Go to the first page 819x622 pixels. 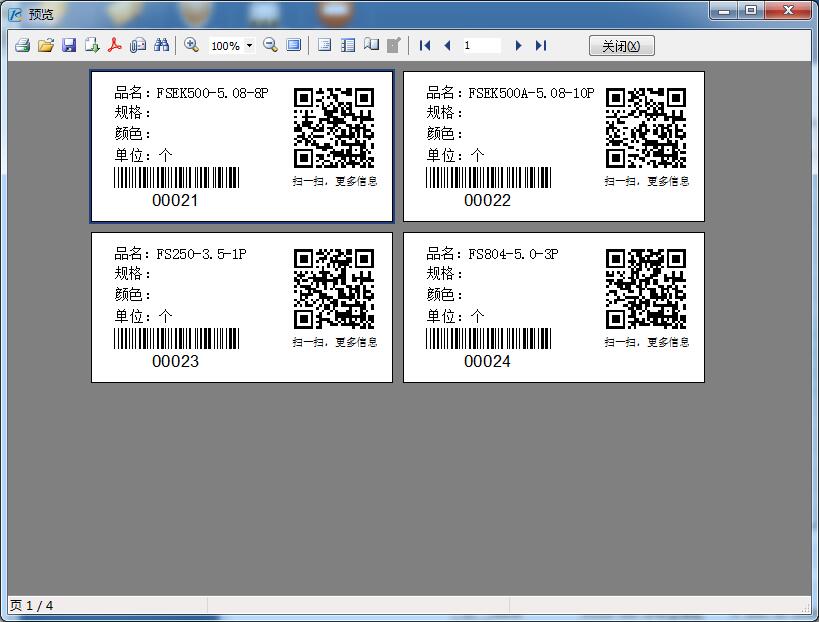[x=425, y=45]
